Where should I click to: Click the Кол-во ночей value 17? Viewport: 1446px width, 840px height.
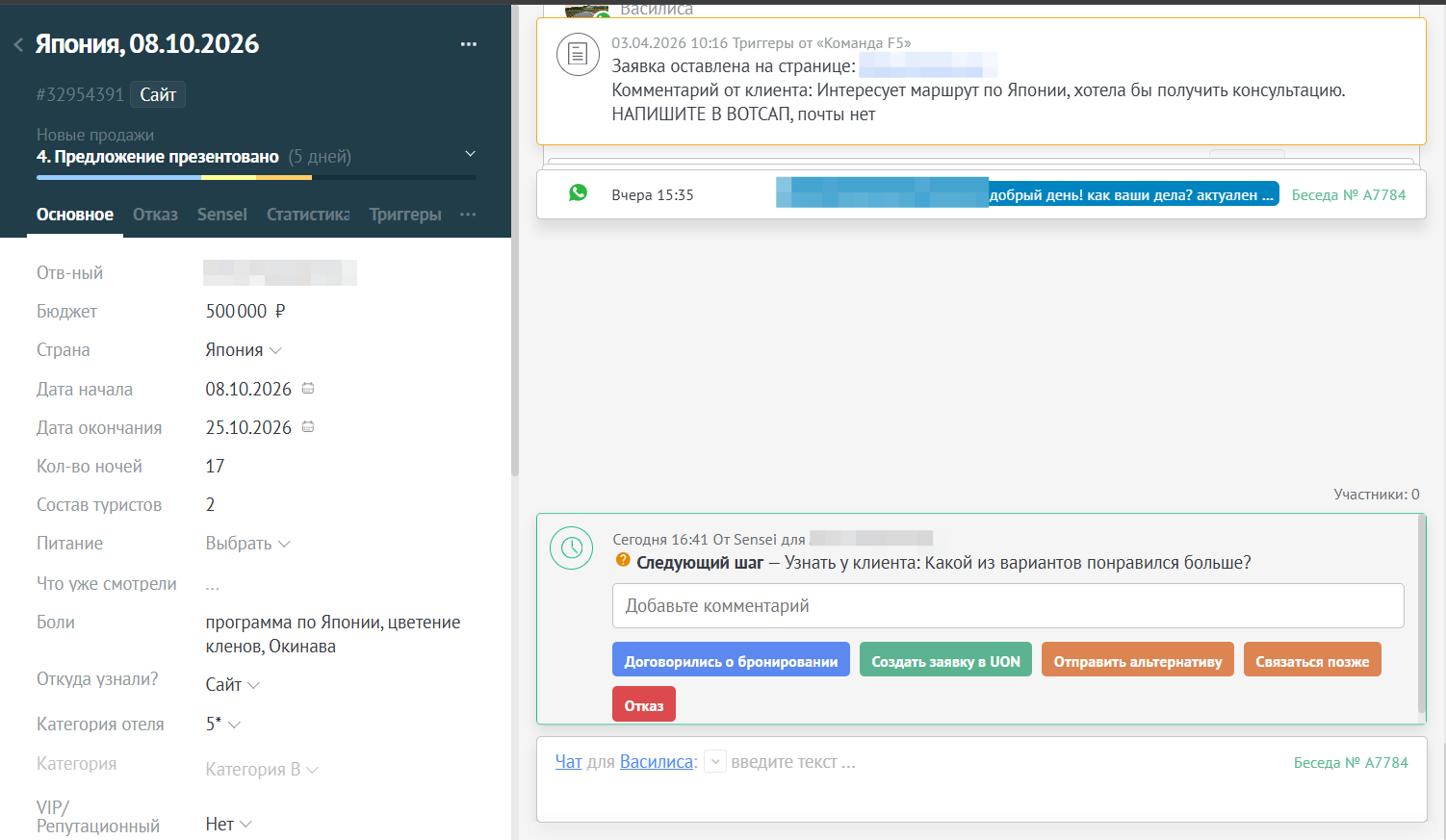click(x=215, y=467)
